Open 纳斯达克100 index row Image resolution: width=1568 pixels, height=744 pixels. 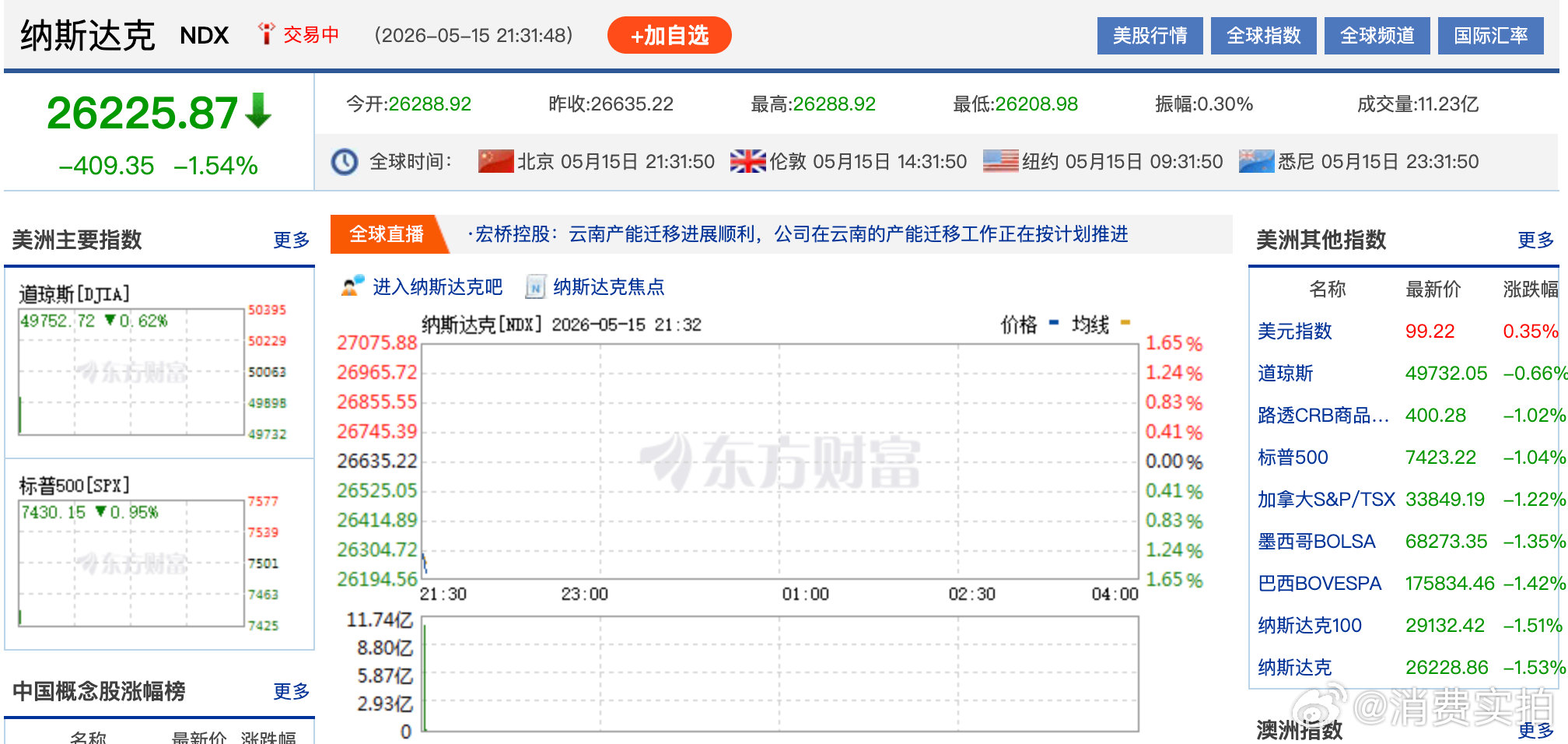(1310, 626)
